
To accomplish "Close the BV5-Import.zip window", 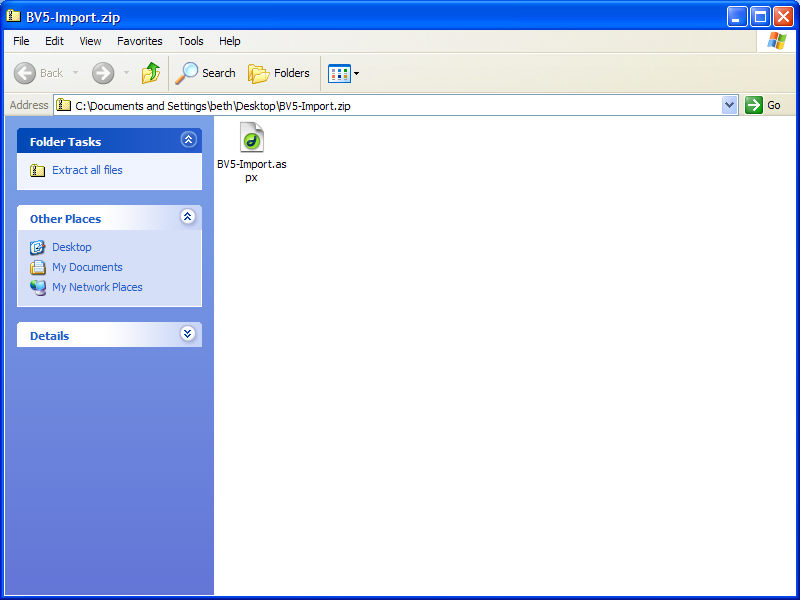I will click(x=783, y=17).
